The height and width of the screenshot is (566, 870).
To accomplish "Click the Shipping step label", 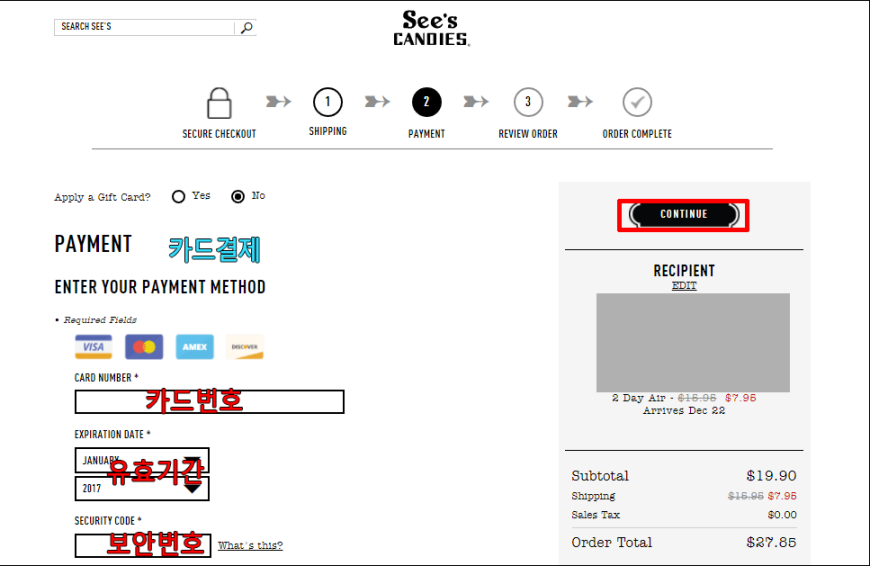I will (327, 132).
